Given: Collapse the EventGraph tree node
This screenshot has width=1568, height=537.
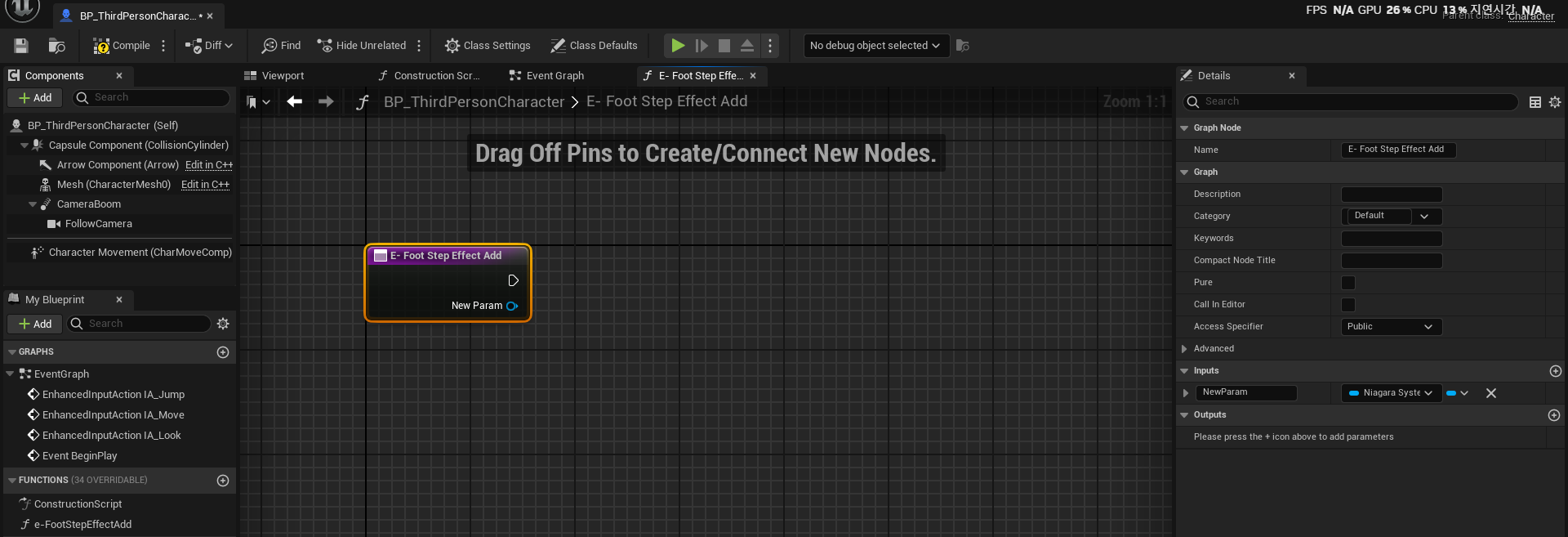Looking at the screenshot, I should pyautogui.click(x=10, y=374).
